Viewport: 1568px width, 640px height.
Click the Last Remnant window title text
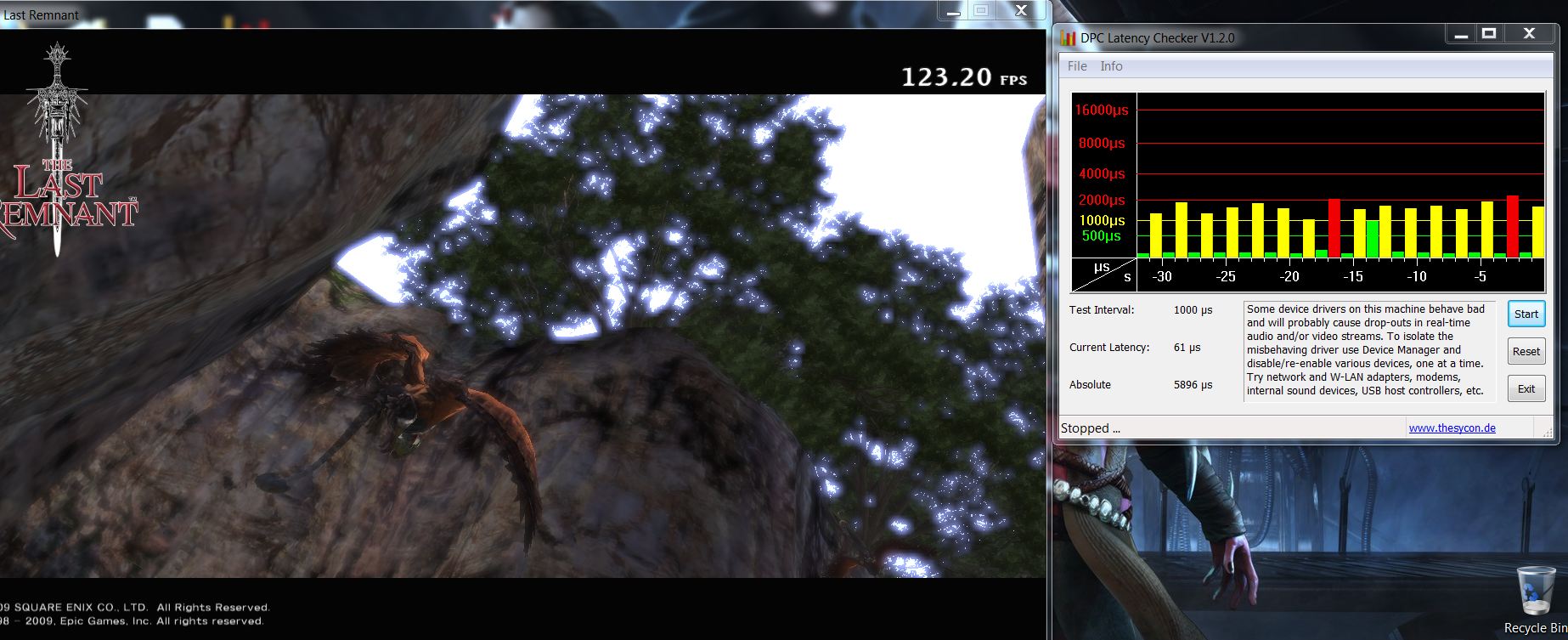(41, 14)
